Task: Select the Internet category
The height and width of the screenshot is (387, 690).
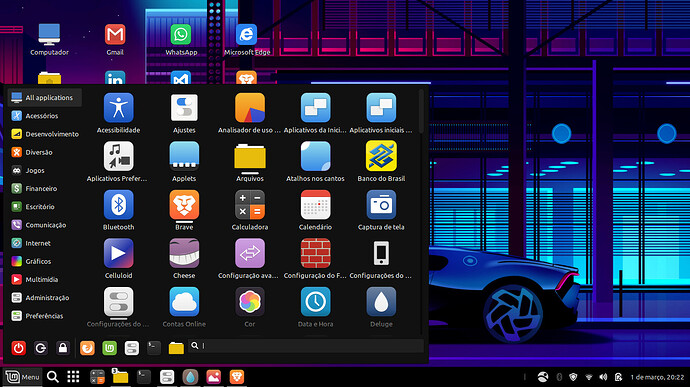Action: 44,243
